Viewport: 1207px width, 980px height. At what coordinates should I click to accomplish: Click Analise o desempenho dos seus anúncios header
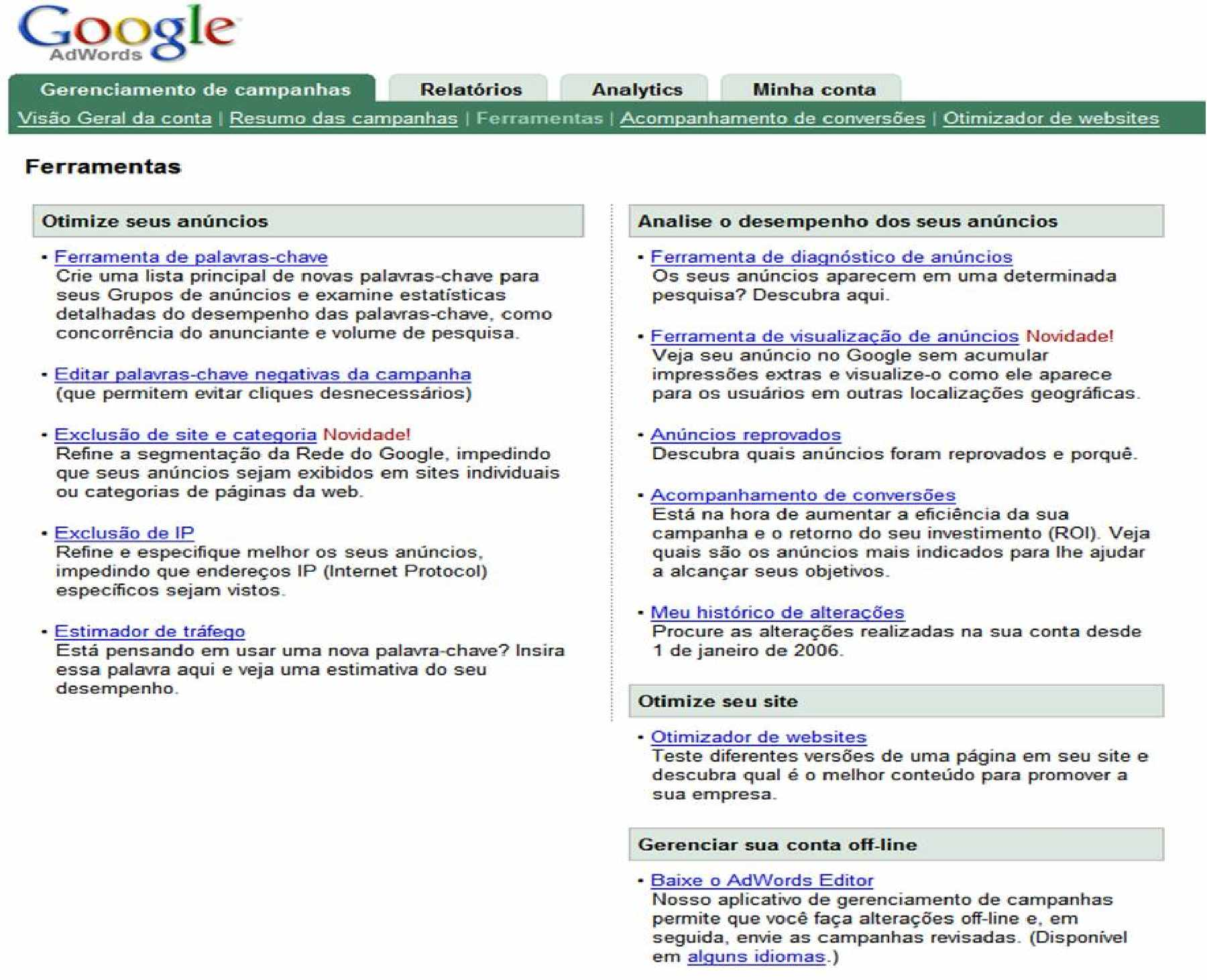(x=897, y=221)
